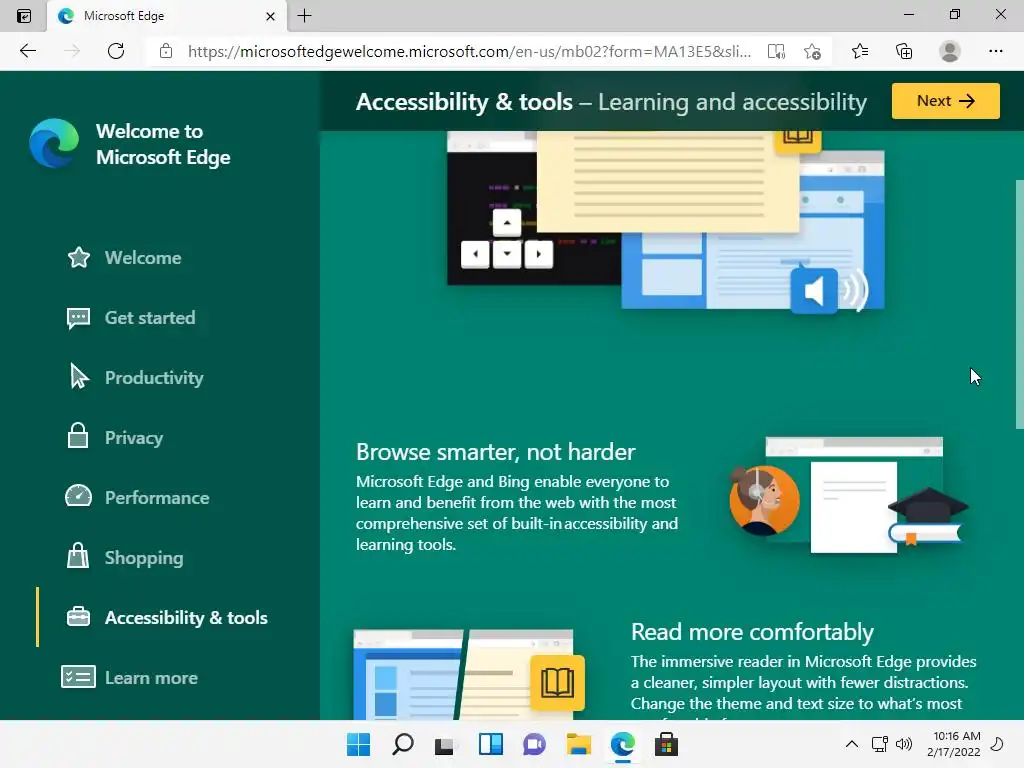Image resolution: width=1024 pixels, height=768 pixels.
Task: Click the Learn more checklist icon
Action: pos(78,677)
